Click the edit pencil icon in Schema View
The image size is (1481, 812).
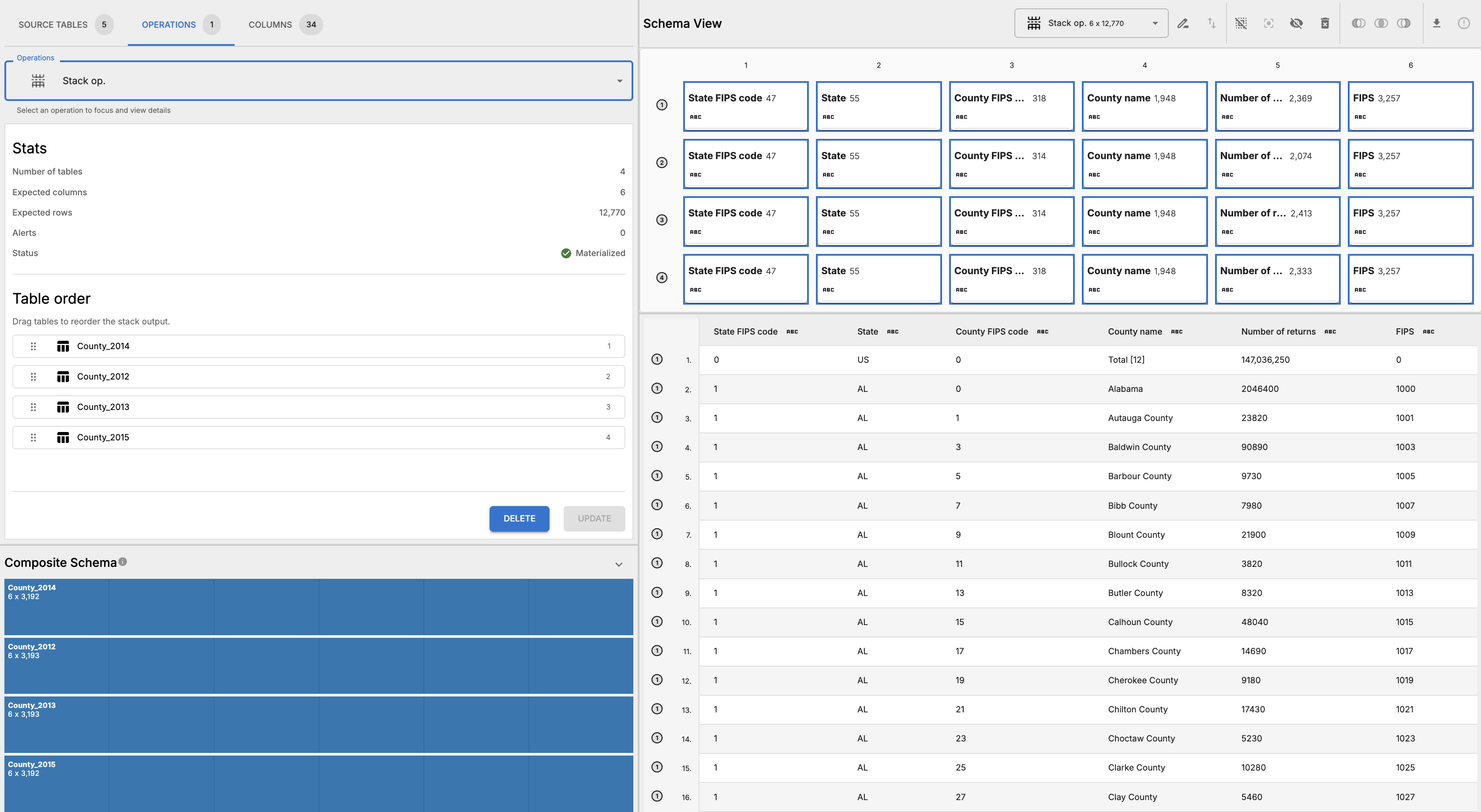coord(1182,23)
